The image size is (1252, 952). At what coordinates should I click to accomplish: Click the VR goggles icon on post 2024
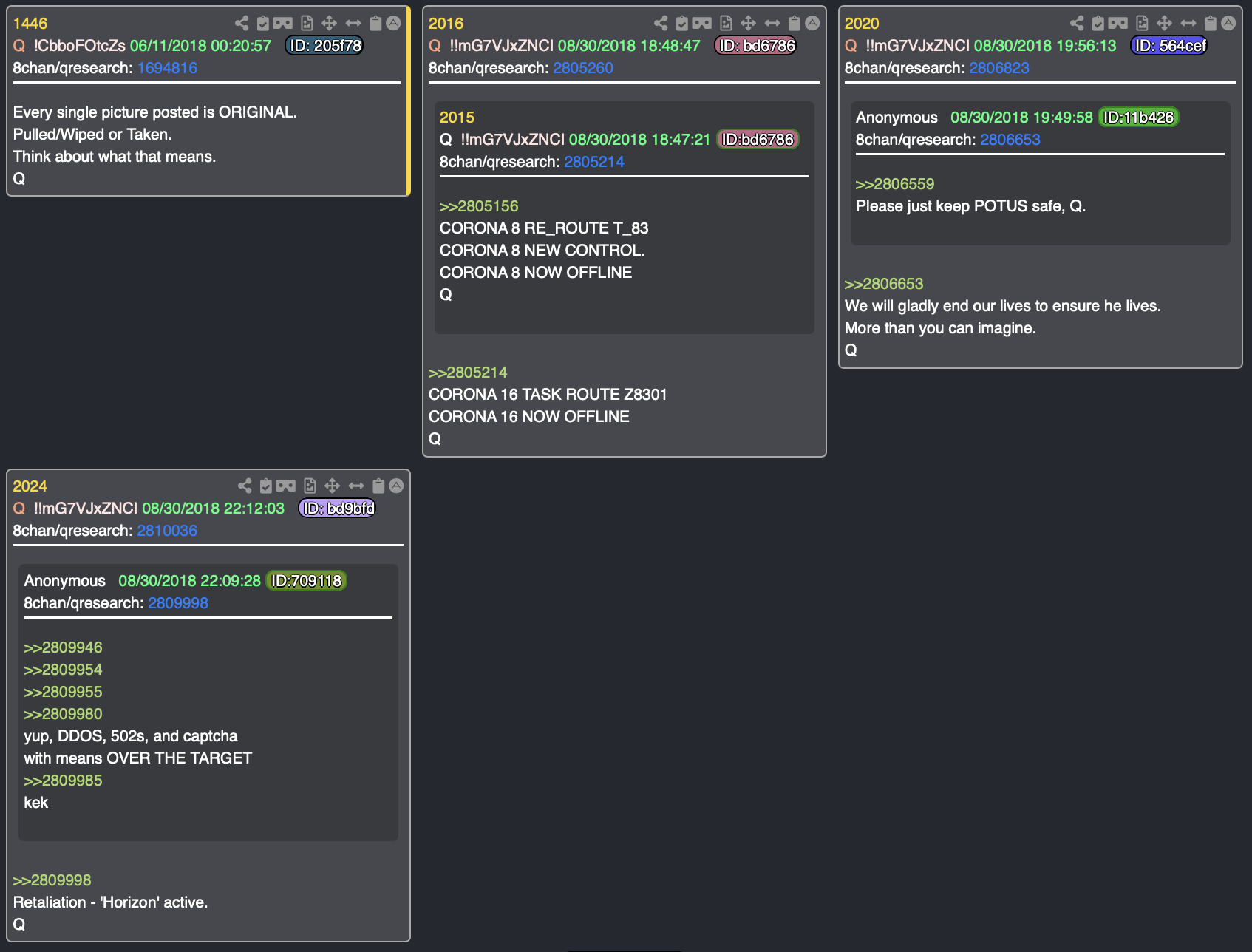[x=286, y=486]
